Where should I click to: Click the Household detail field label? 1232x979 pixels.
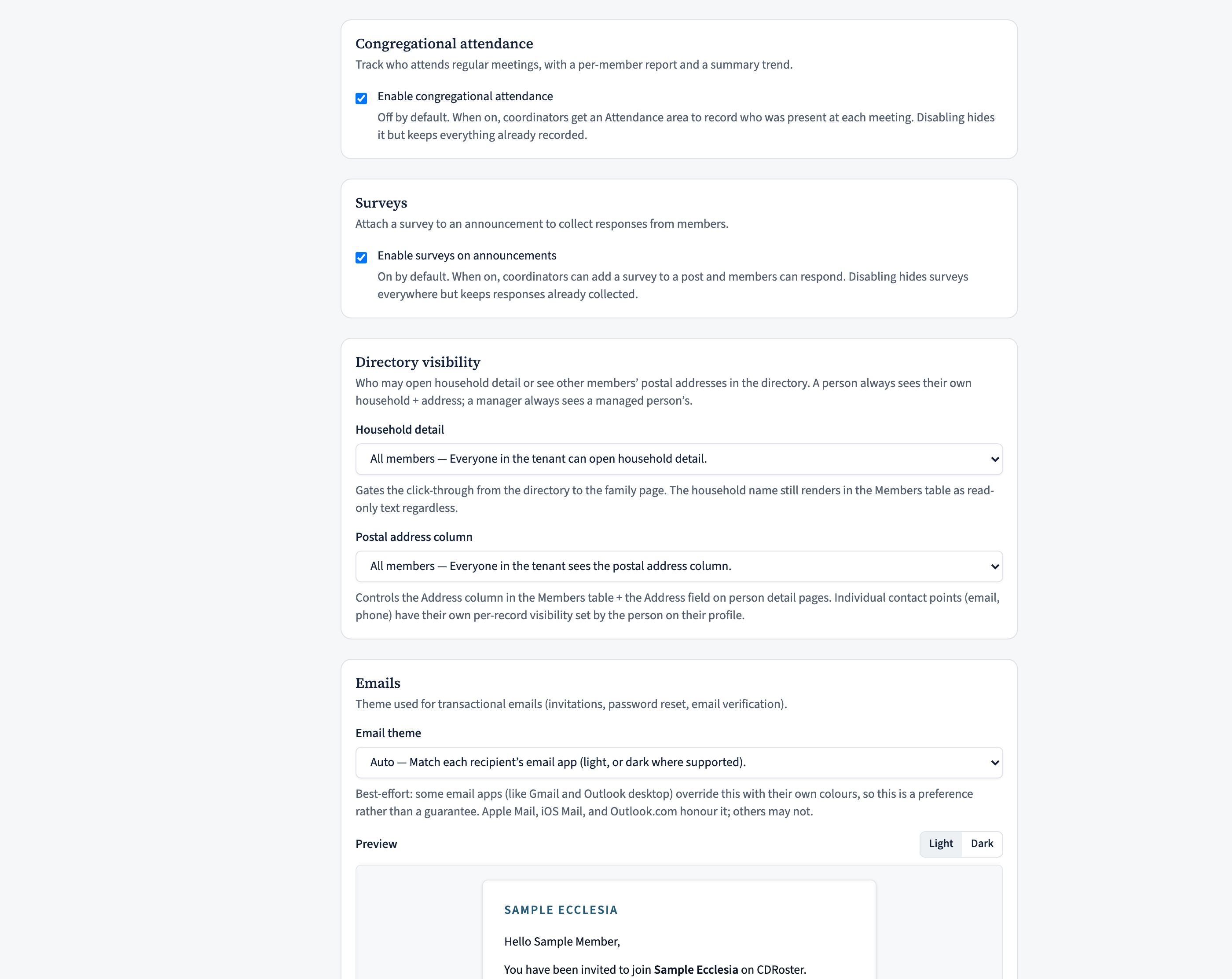point(400,430)
